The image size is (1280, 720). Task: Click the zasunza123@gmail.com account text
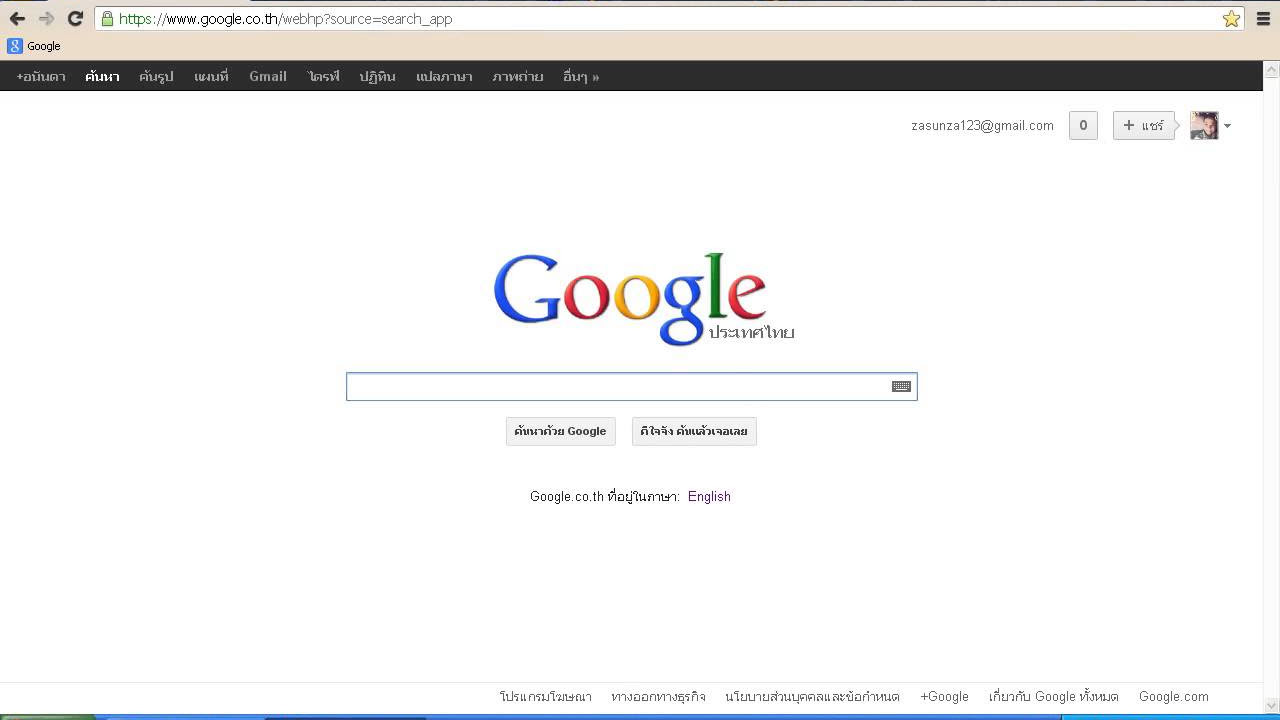(982, 126)
